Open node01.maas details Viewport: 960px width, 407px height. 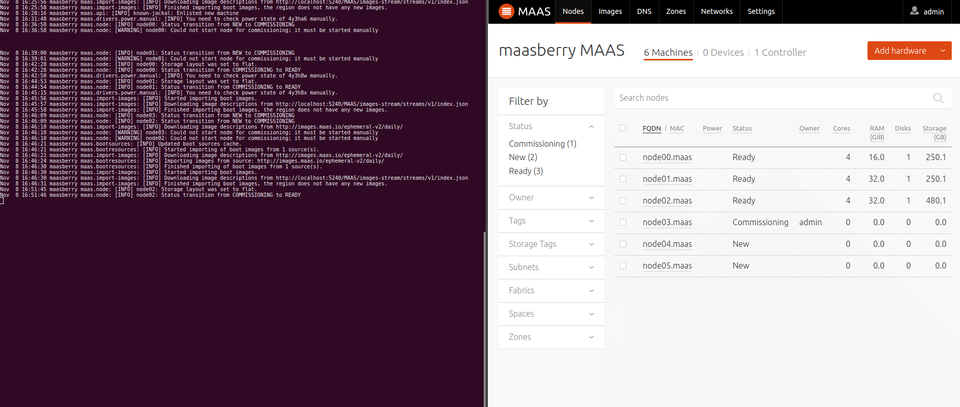tap(667, 179)
